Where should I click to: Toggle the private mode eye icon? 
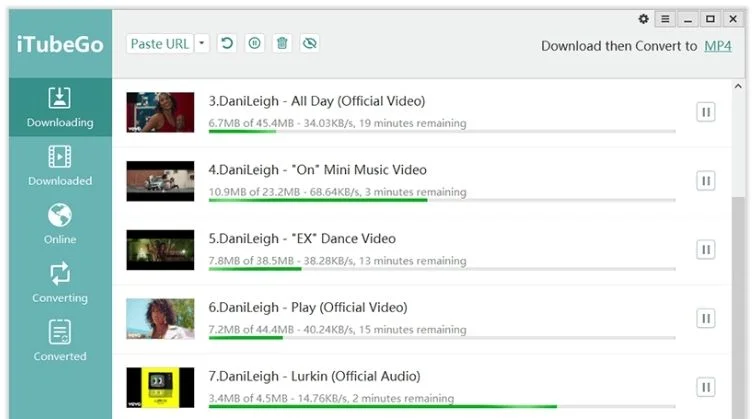(x=310, y=43)
